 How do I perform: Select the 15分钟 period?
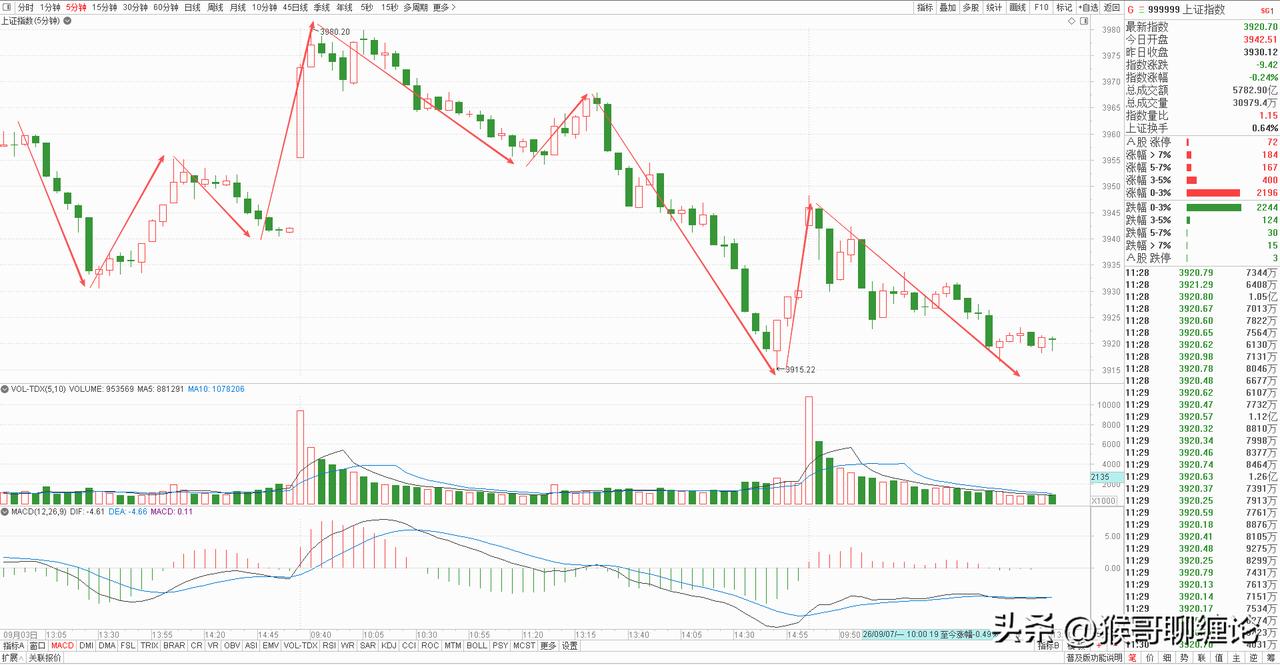(104, 7)
